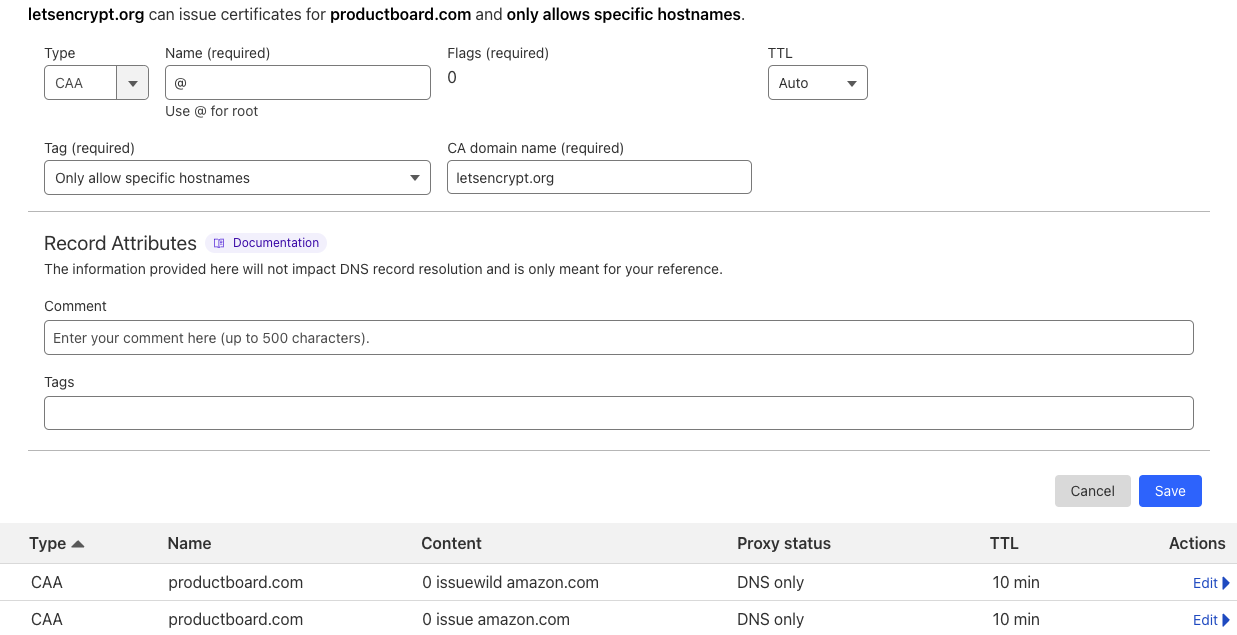Open the record Type dropdown showing CAA
This screenshot has width=1237, height=635.
coord(96,83)
